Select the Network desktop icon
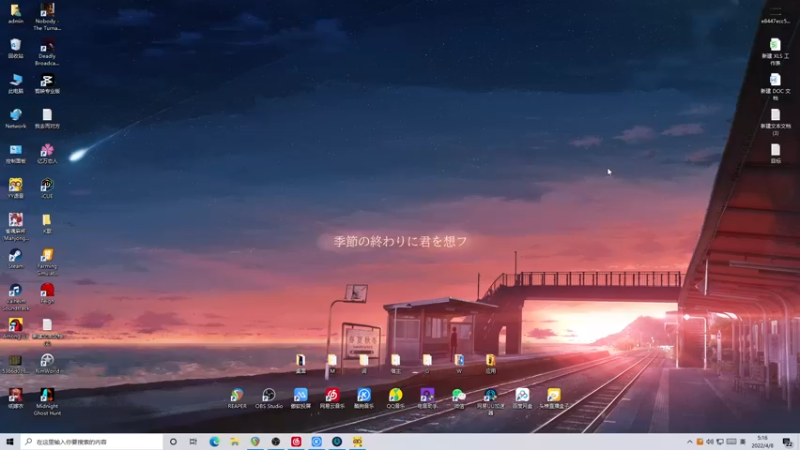The image size is (800, 450). click(15, 118)
